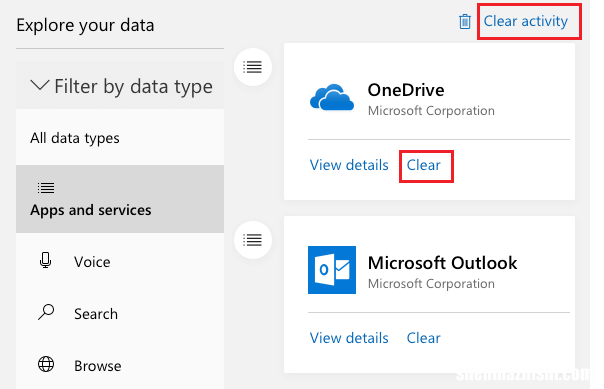604x389 pixels.
Task: Select the Browse filter option
Action: [120, 366]
